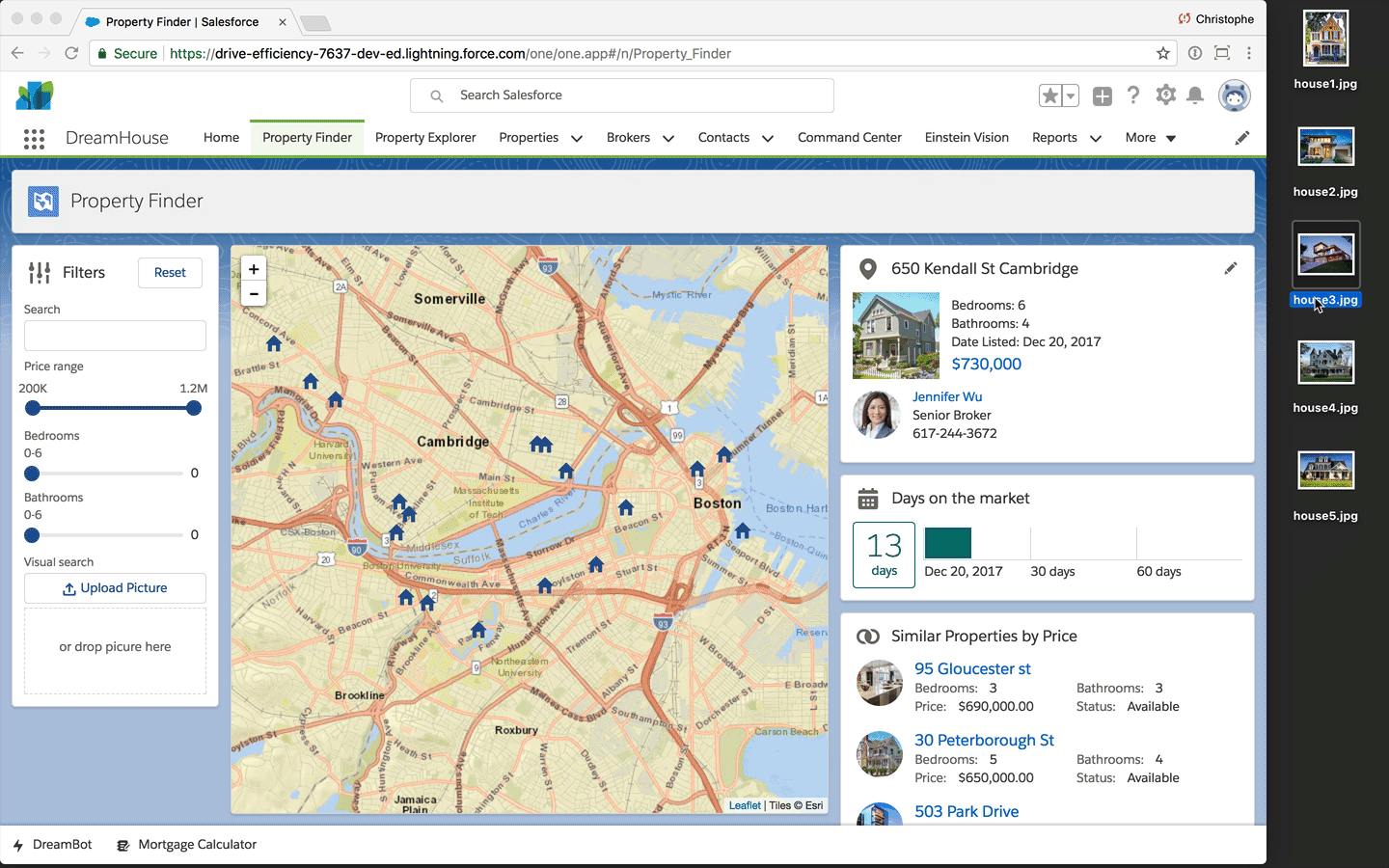Click the Bedrooms slider handle
The width and height of the screenshot is (1389, 868).
click(x=32, y=474)
